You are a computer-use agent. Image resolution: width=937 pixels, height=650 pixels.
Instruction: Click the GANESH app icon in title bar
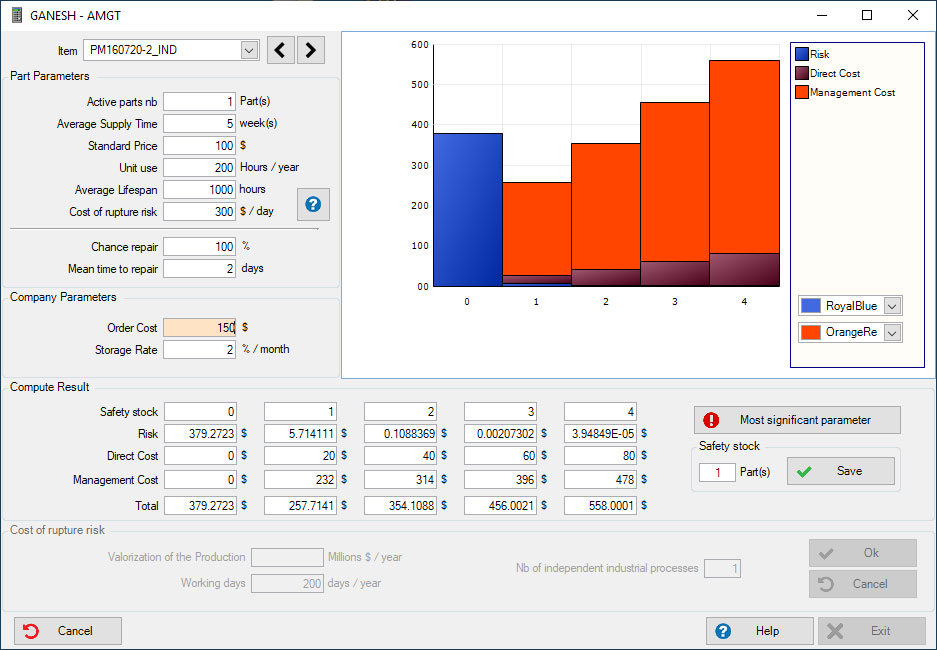(x=16, y=16)
